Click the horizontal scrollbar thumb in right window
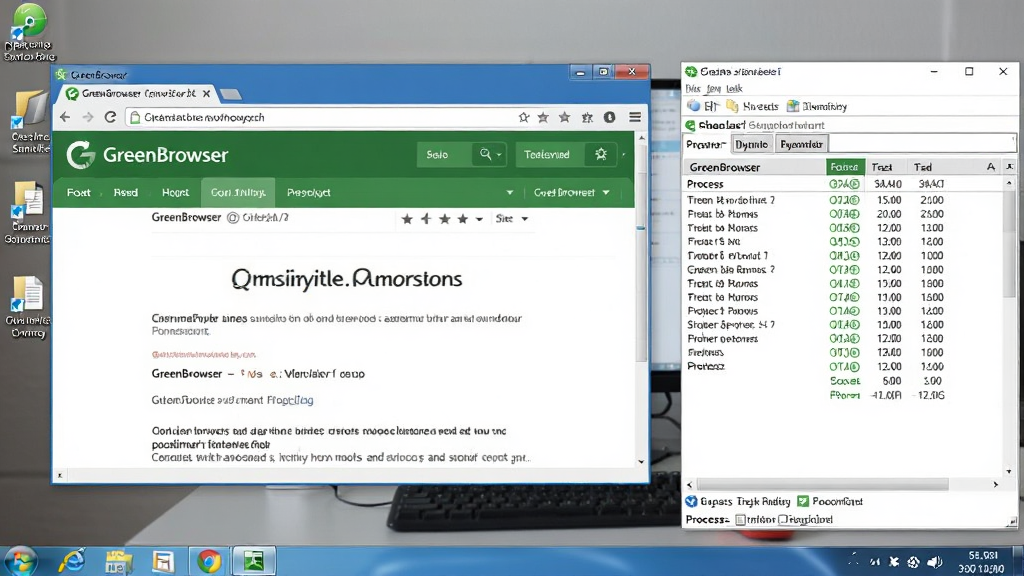Viewport: 1024px width, 576px height. click(822, 485)
